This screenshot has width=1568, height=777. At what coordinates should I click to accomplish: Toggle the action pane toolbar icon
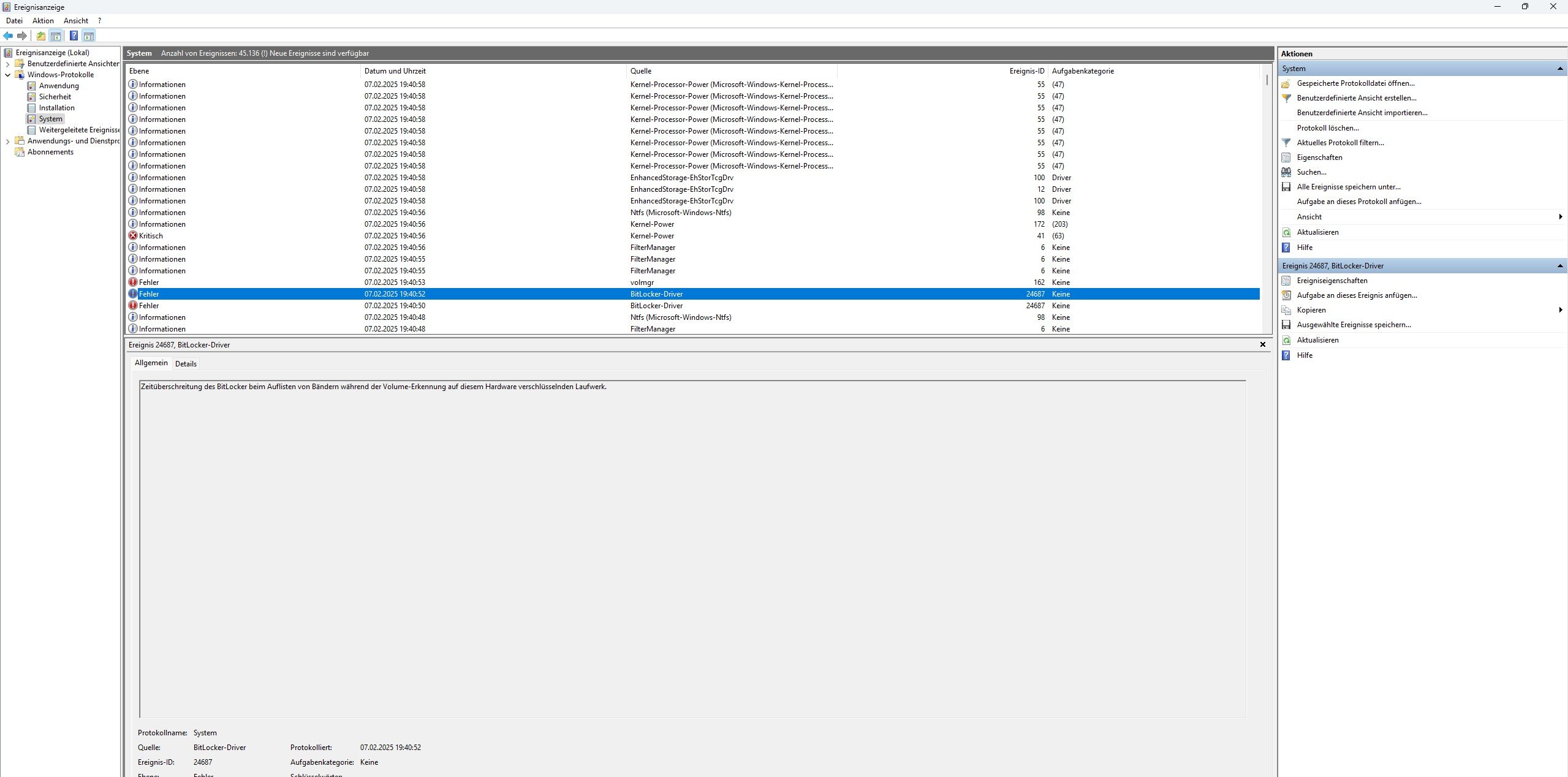tap(89, 36)
